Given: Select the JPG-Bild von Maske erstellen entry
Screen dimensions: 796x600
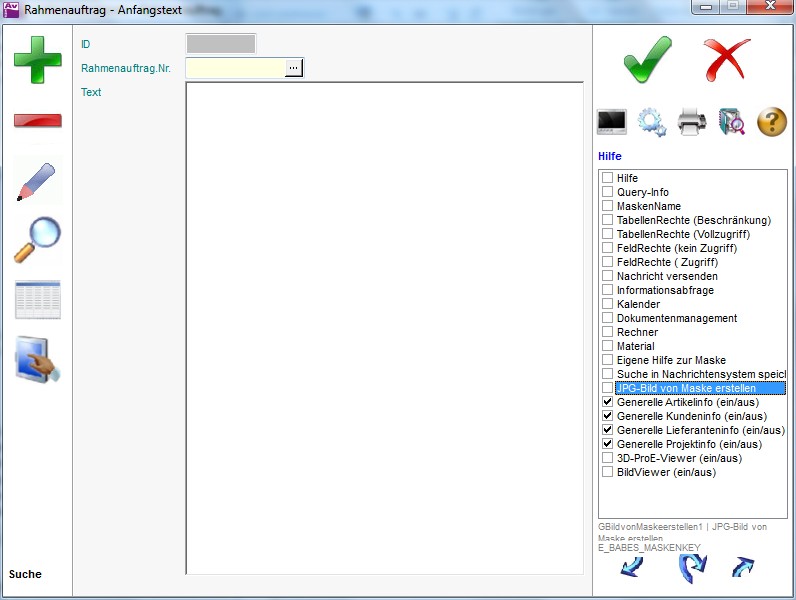Looking at the screenshot, I should tap(686, 388).
